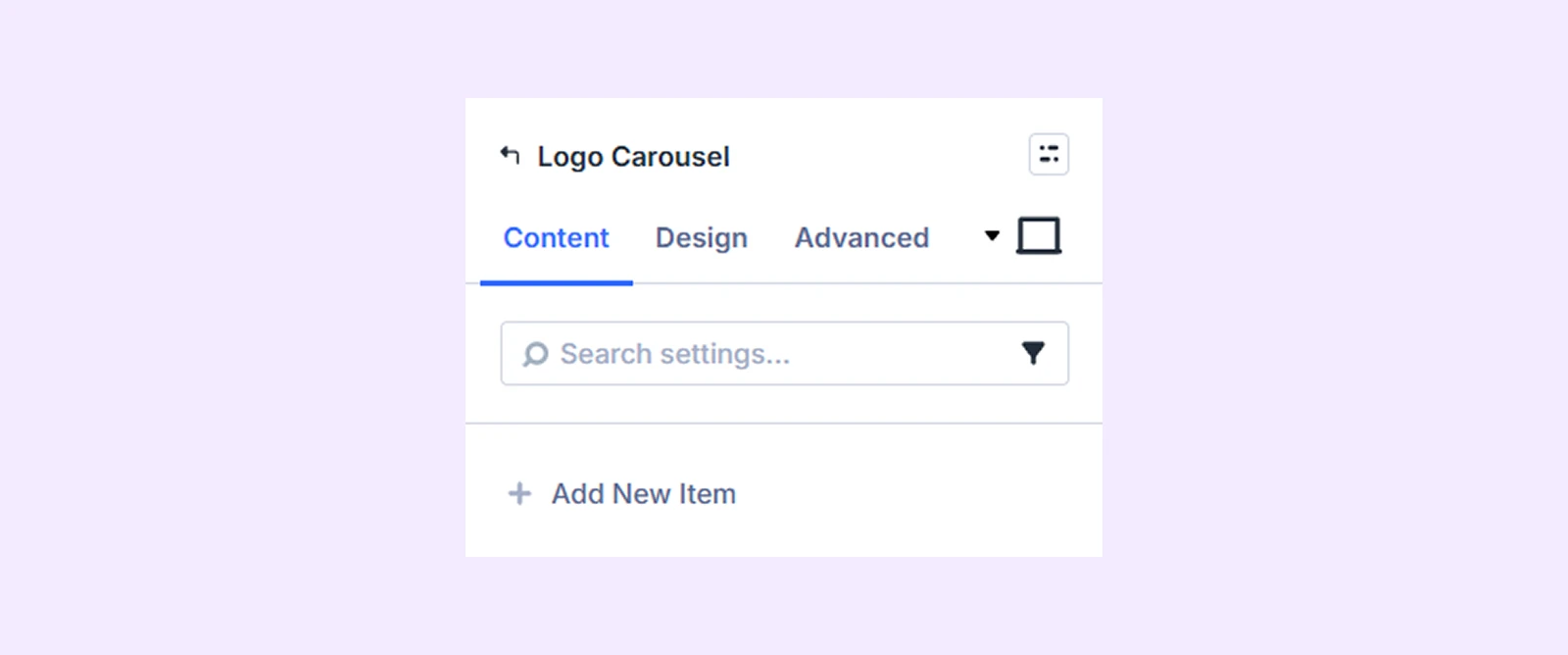Open the Design tab

tap(702, 238)
